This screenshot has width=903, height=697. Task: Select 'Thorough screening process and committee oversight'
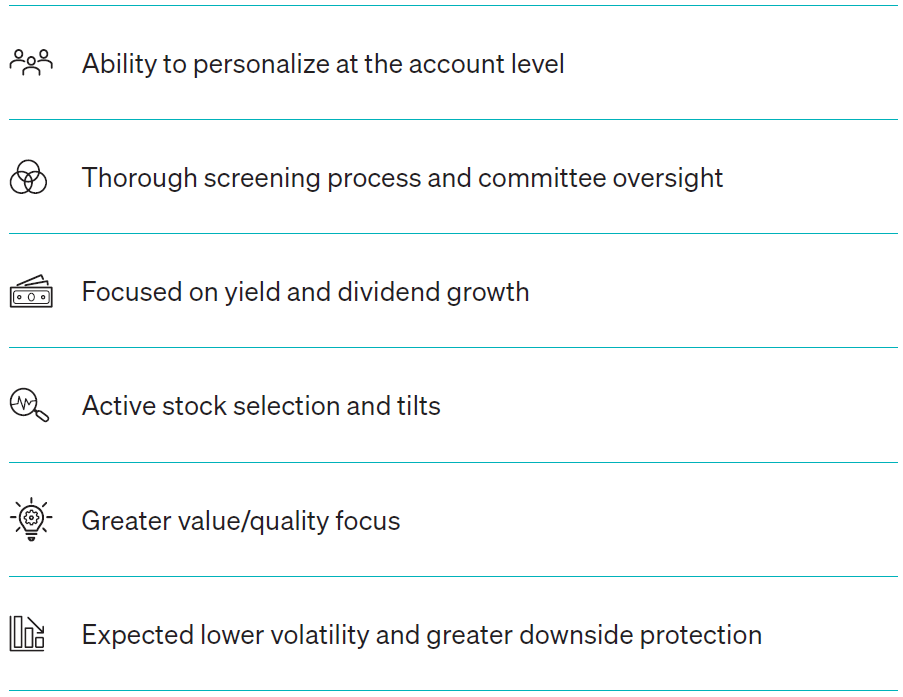pos(402,178)
